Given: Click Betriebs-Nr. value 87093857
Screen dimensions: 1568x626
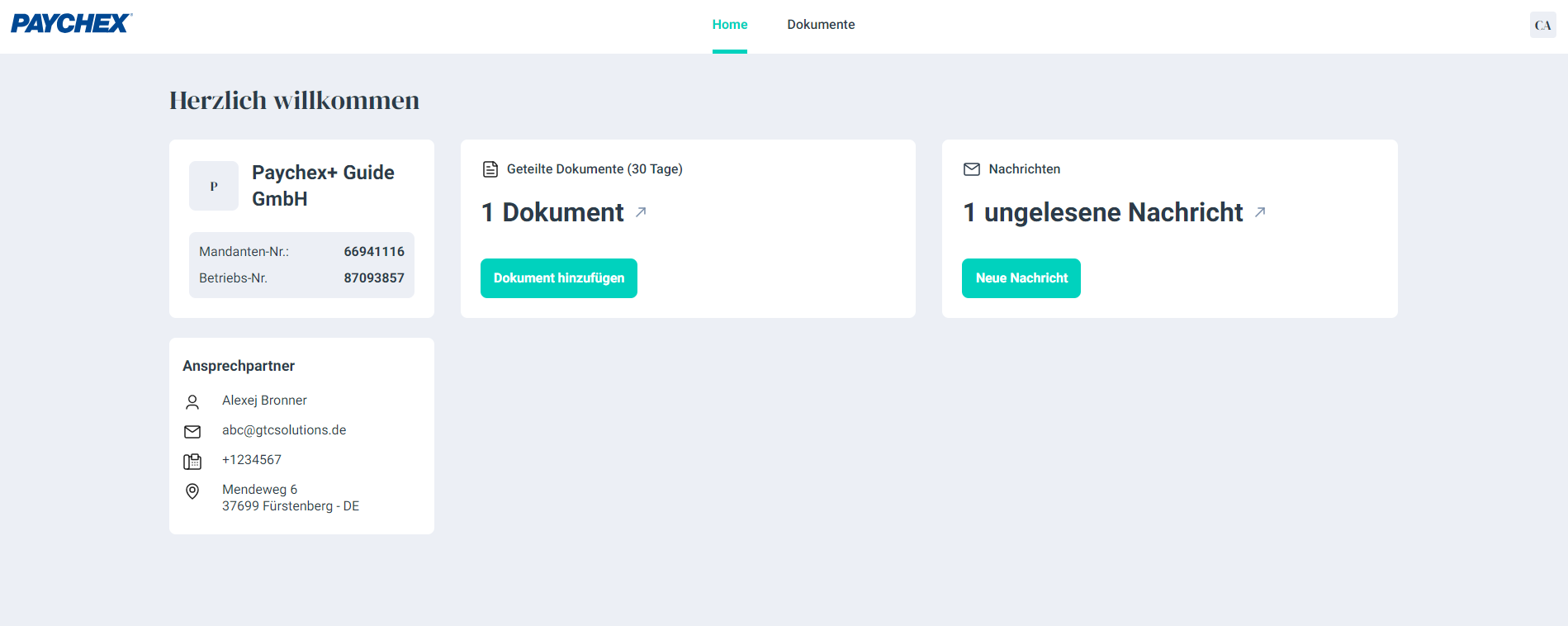Looking at the screenshot, I should tap(374, 278).
